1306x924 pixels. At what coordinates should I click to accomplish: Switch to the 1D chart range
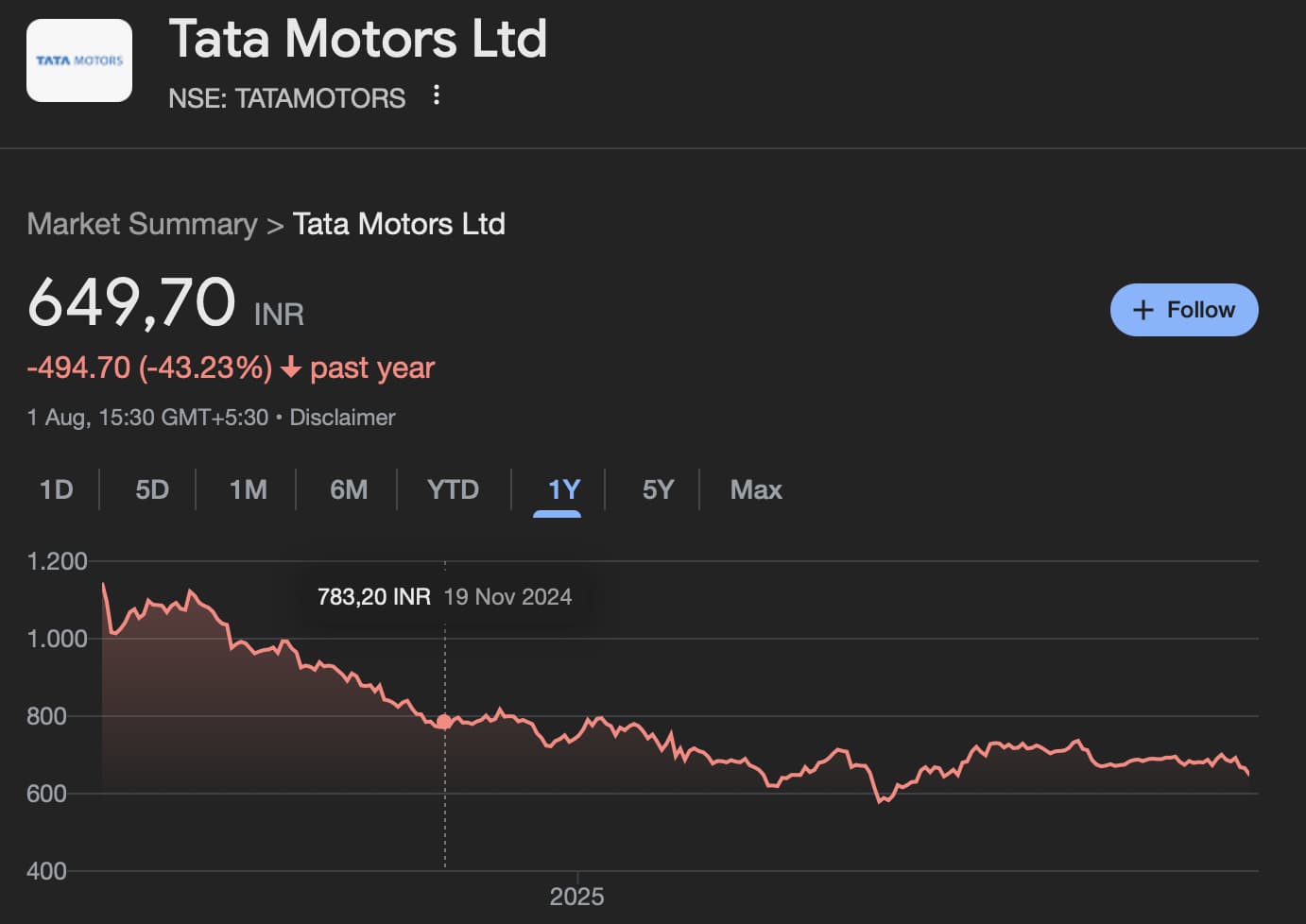[56, 489]
